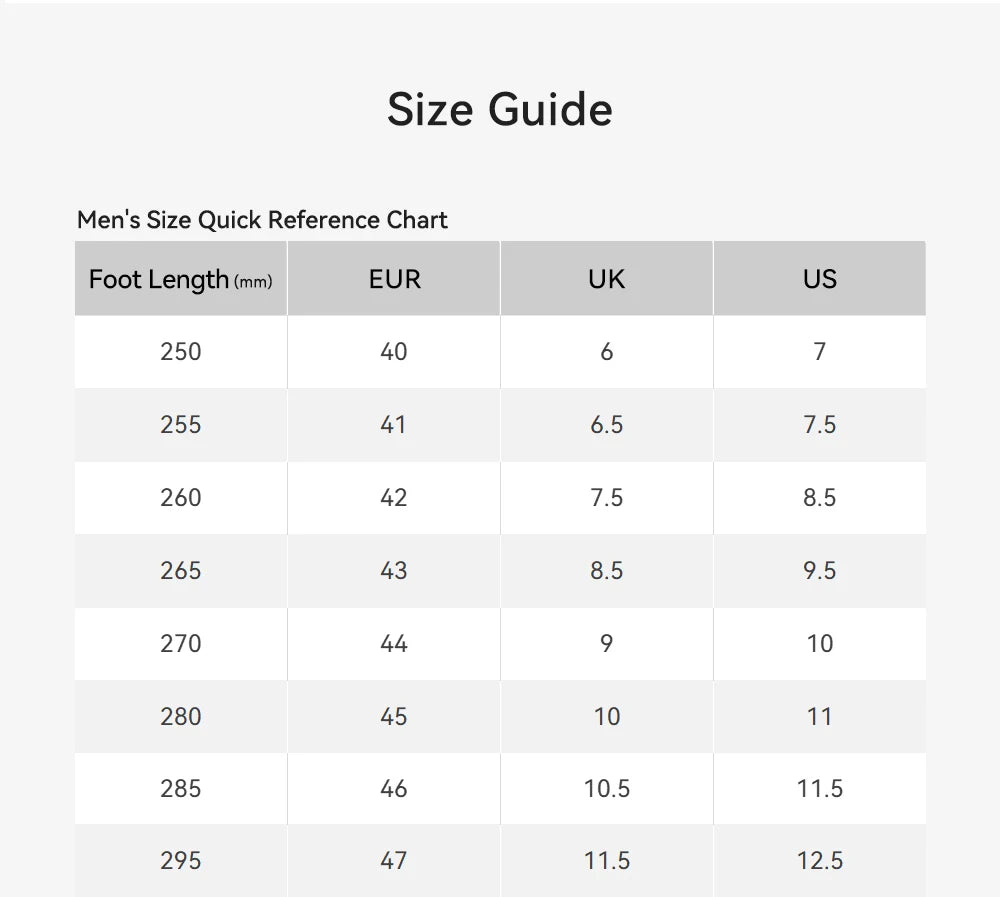Select the 295 foot length cell
The width and height of the screenshot is (1000, 897).
tap(181, 861)
